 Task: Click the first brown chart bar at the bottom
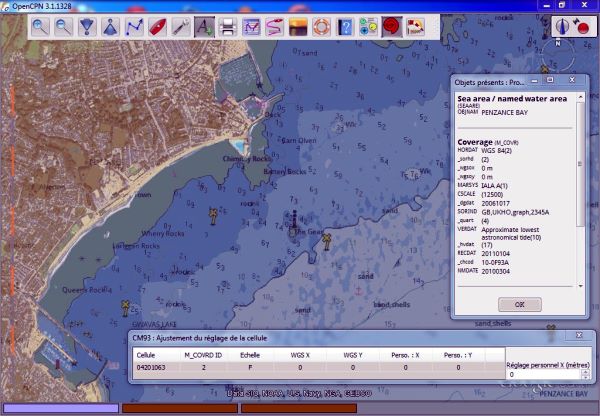point(180,408)
